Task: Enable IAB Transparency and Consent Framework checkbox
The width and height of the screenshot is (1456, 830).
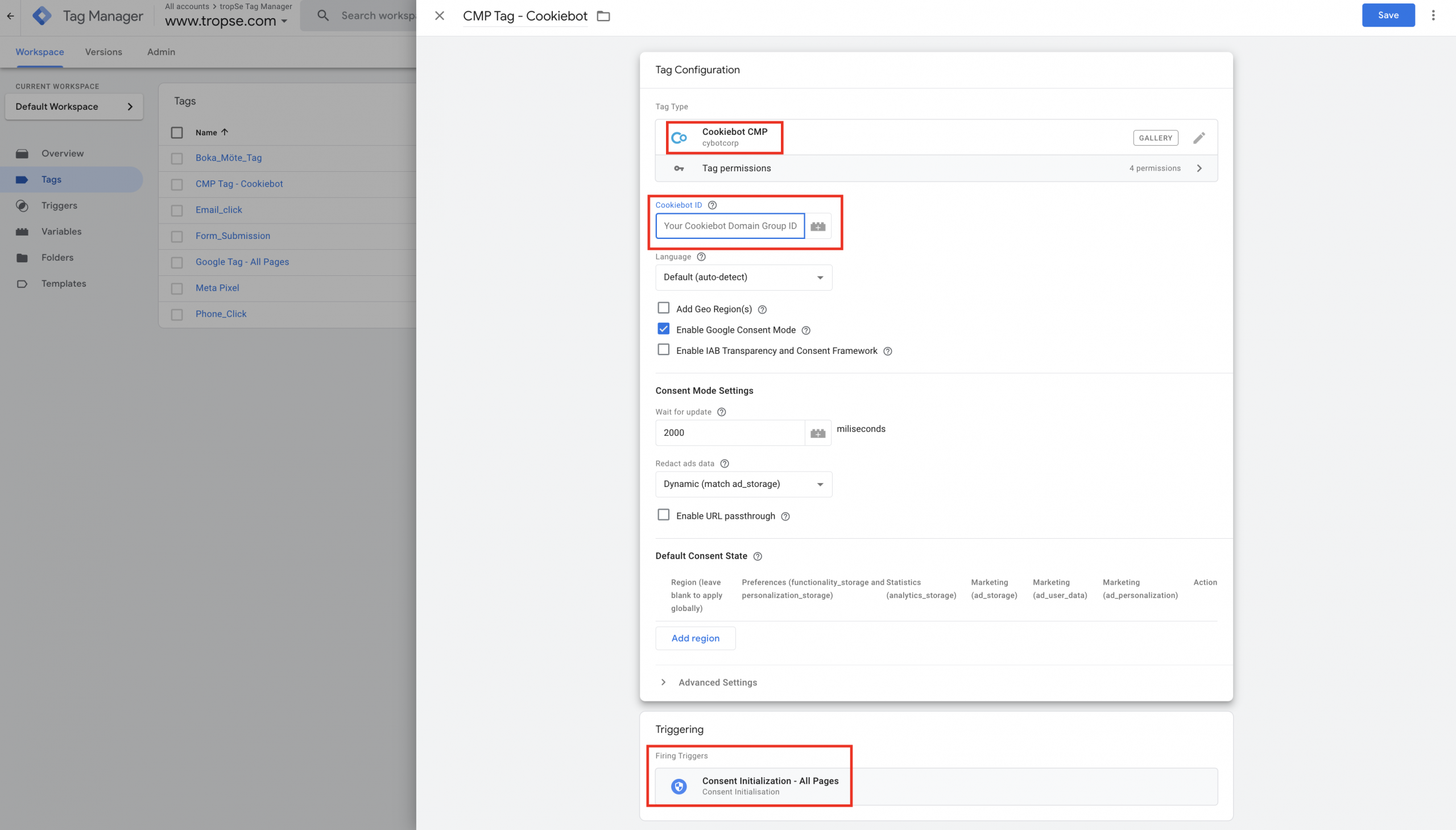Action: point(663,349)
